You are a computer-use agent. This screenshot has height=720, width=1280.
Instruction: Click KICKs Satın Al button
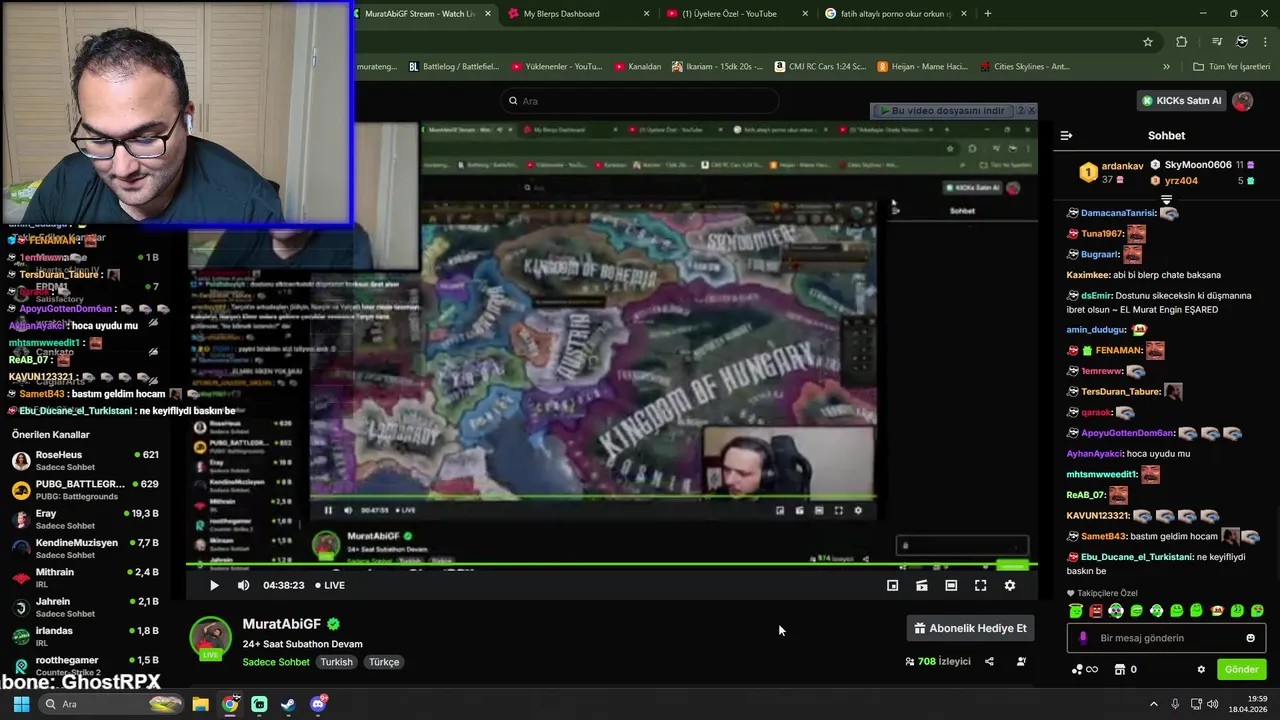click(1181, 101)
